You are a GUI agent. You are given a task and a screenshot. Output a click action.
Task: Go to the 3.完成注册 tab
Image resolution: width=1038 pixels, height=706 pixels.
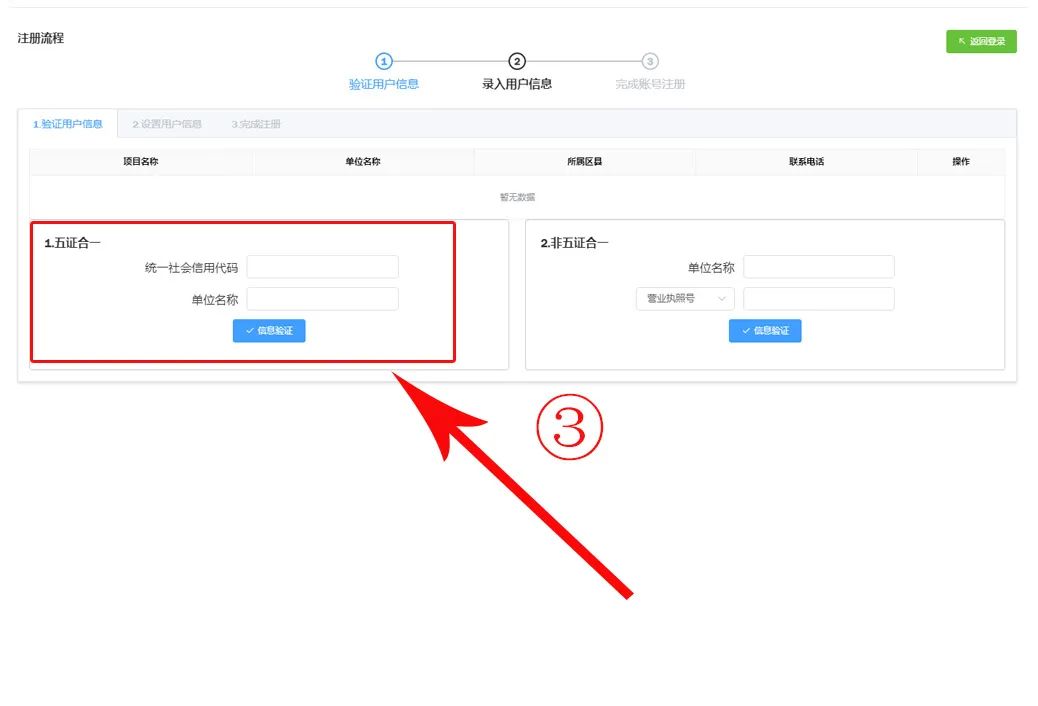click(x=256, y=124)
